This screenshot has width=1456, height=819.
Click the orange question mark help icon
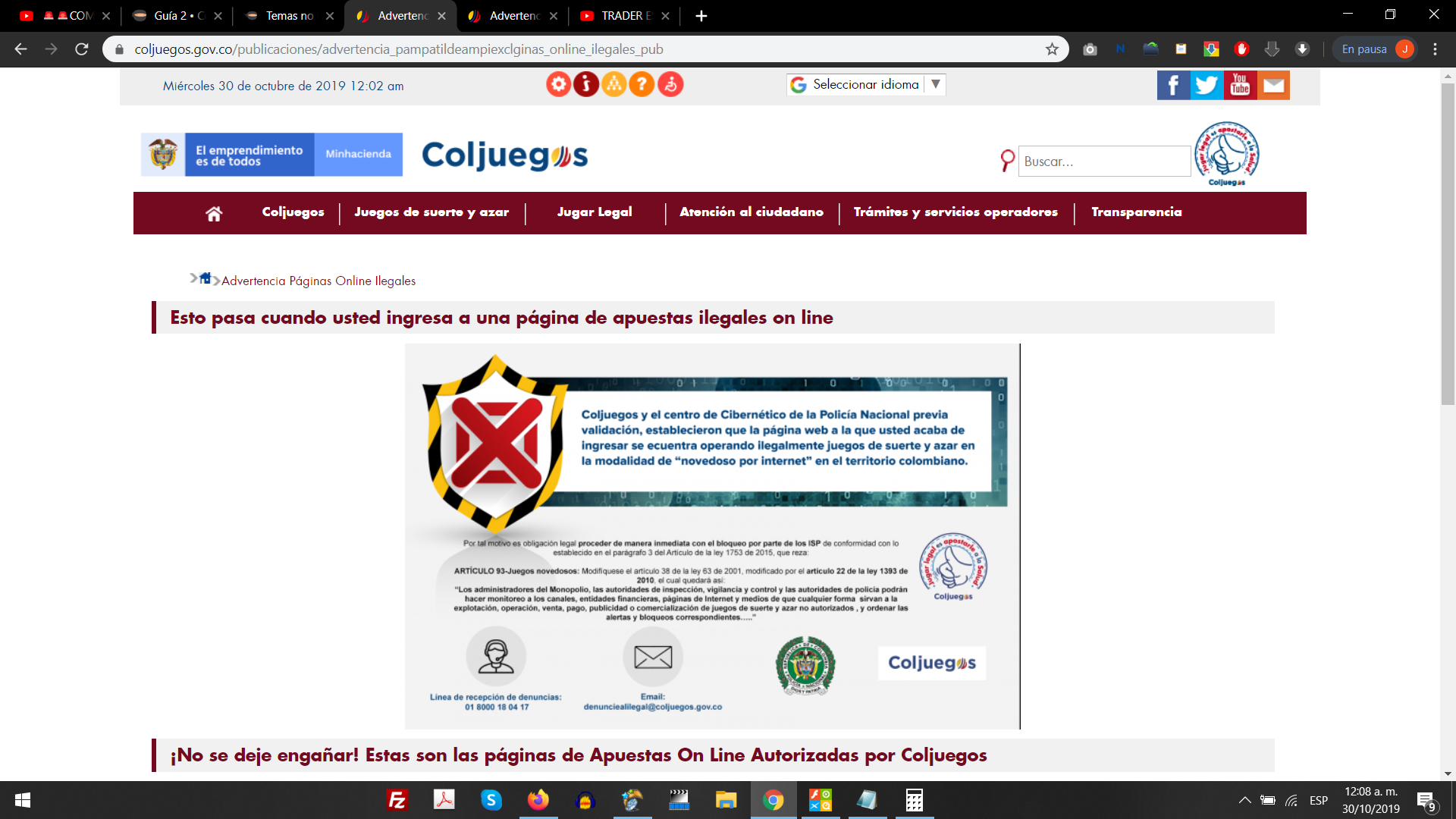(x=642, y=84)
